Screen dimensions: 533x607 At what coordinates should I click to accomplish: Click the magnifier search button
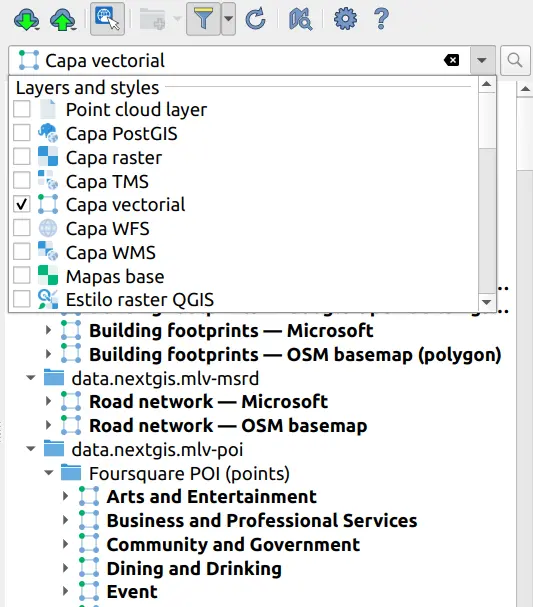(515, 60)
